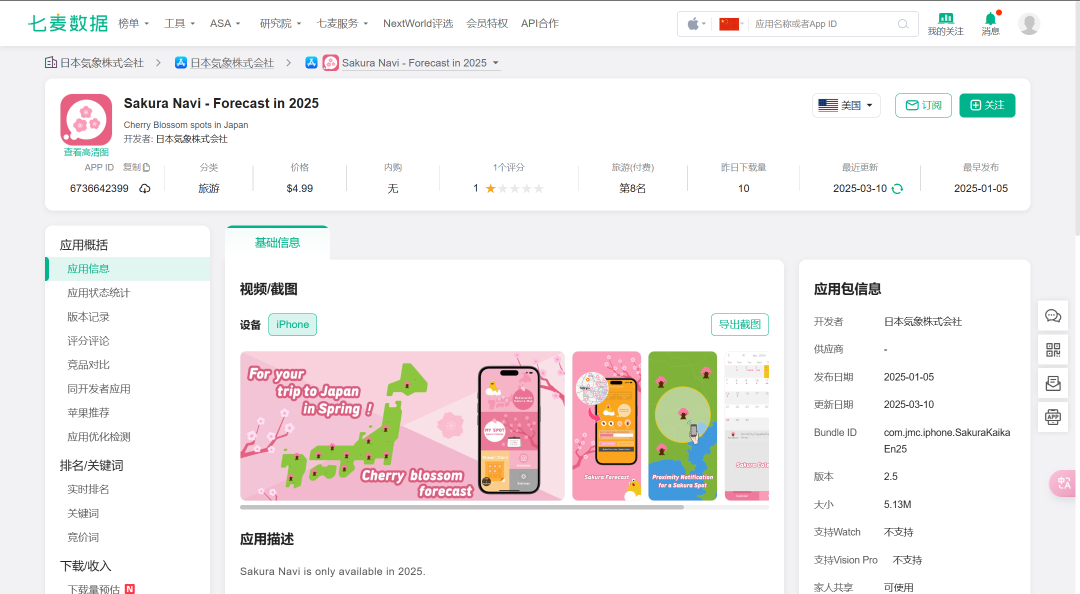This screenshot has height=594, width=1080.
Task: Open the first 日本気象株式会社 breadcrumb
Action: click(x=101, y=63)
